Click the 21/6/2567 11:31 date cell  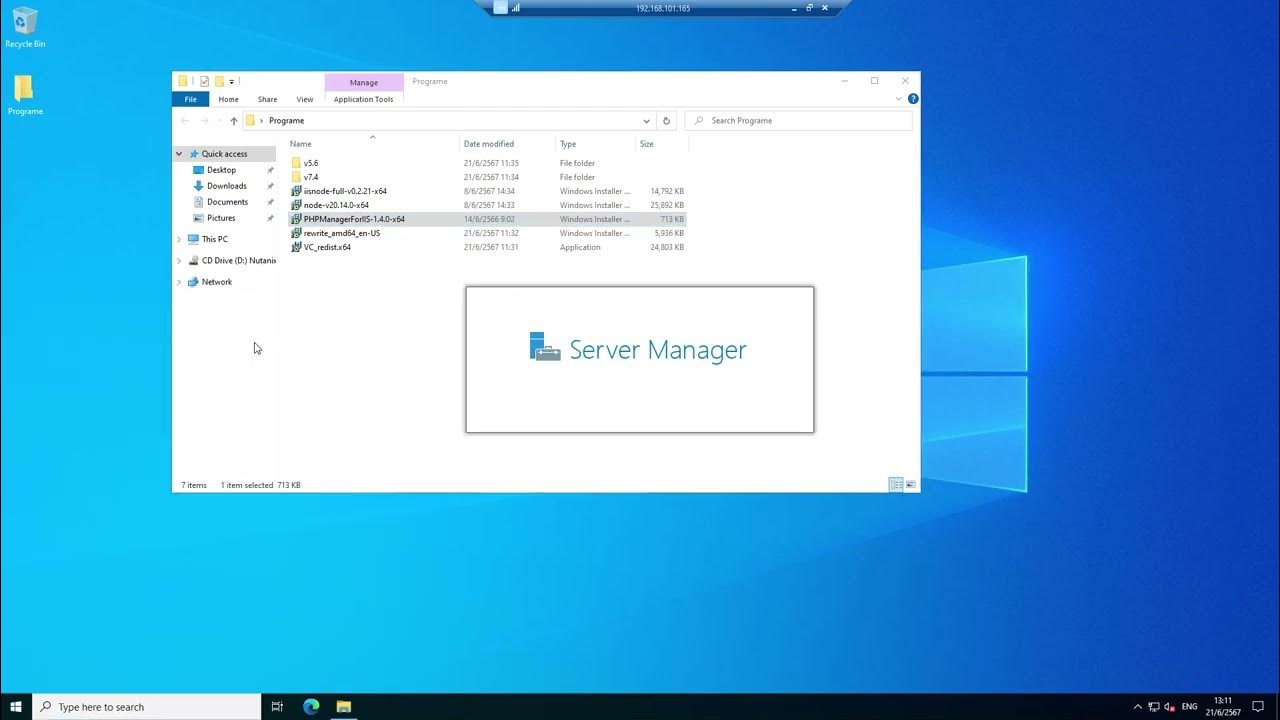[491, 247]
